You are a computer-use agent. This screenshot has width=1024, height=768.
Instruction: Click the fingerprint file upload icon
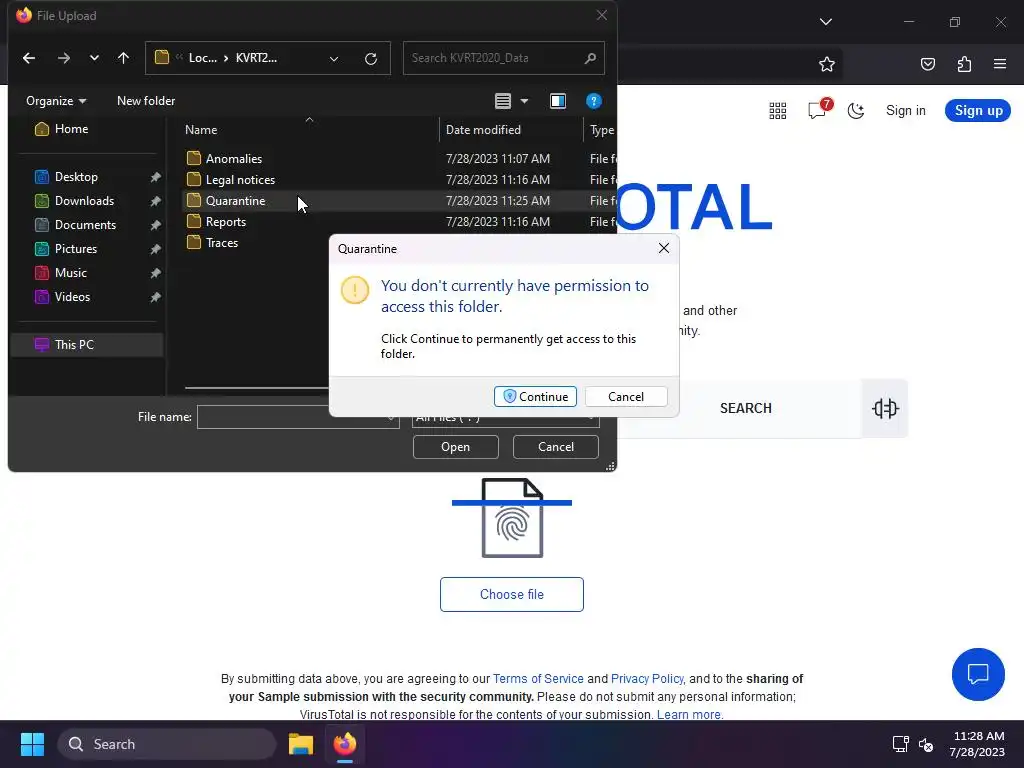[x=512, y=518]
